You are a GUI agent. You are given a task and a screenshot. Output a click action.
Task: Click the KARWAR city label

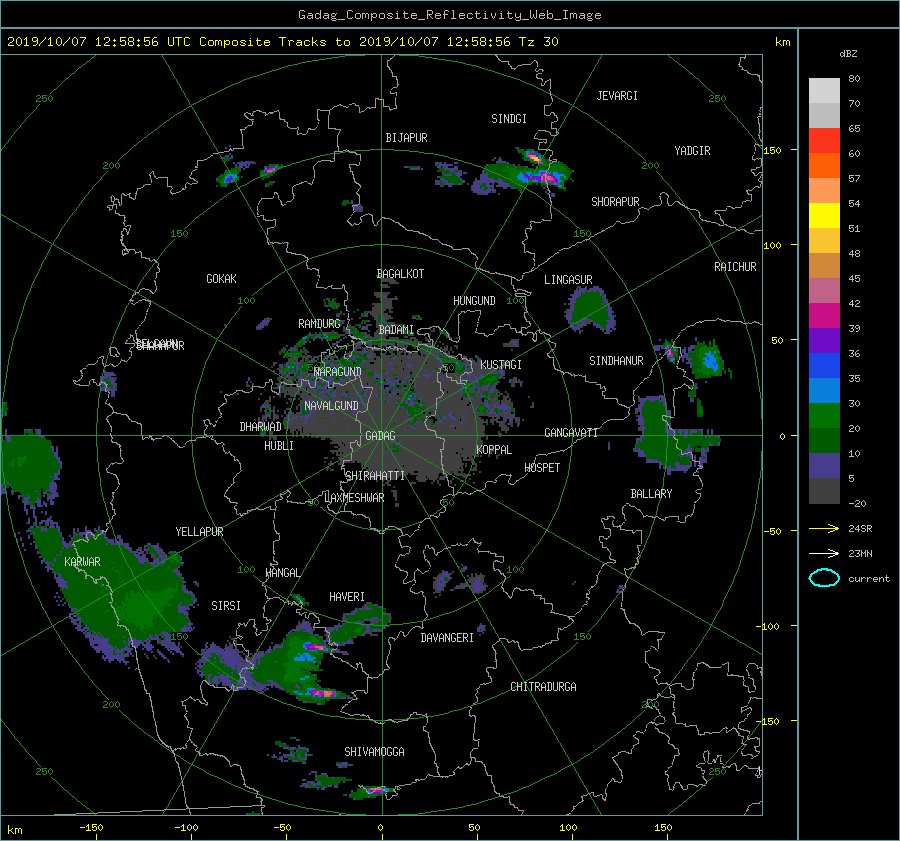82,562
